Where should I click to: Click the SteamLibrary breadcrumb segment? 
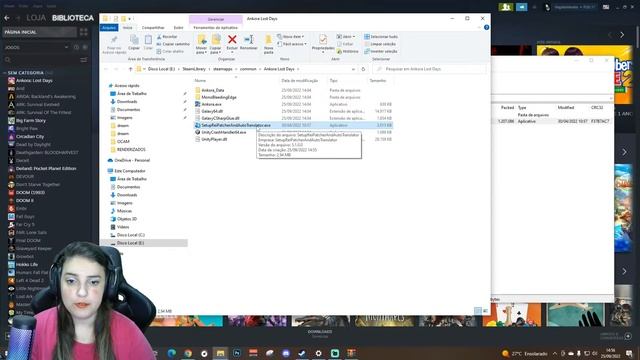click(x=194, y=69)
